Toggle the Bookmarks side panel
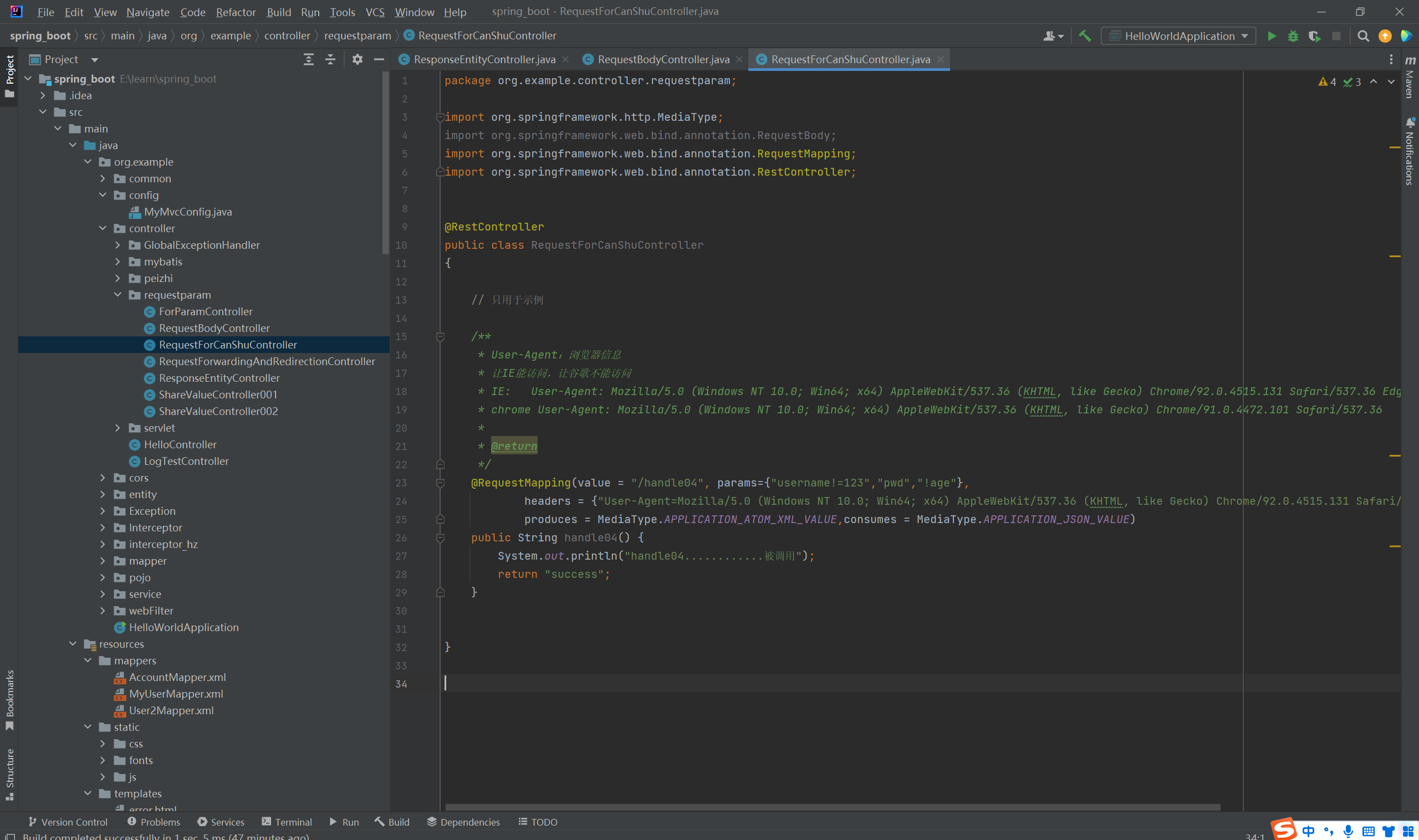Viewport: 1419px width, 840px height. click(9, 699)
